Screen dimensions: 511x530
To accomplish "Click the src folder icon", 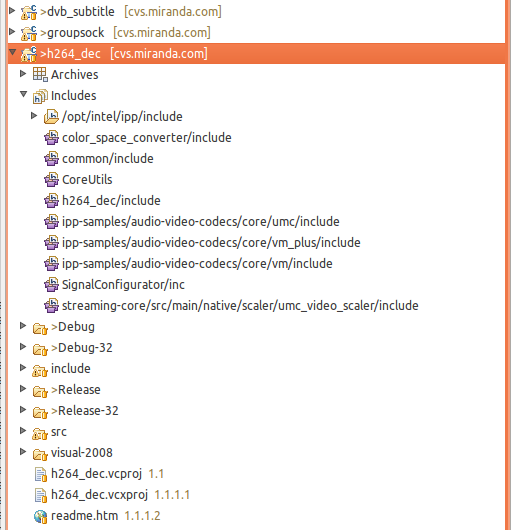I will [x=40, y=433].
